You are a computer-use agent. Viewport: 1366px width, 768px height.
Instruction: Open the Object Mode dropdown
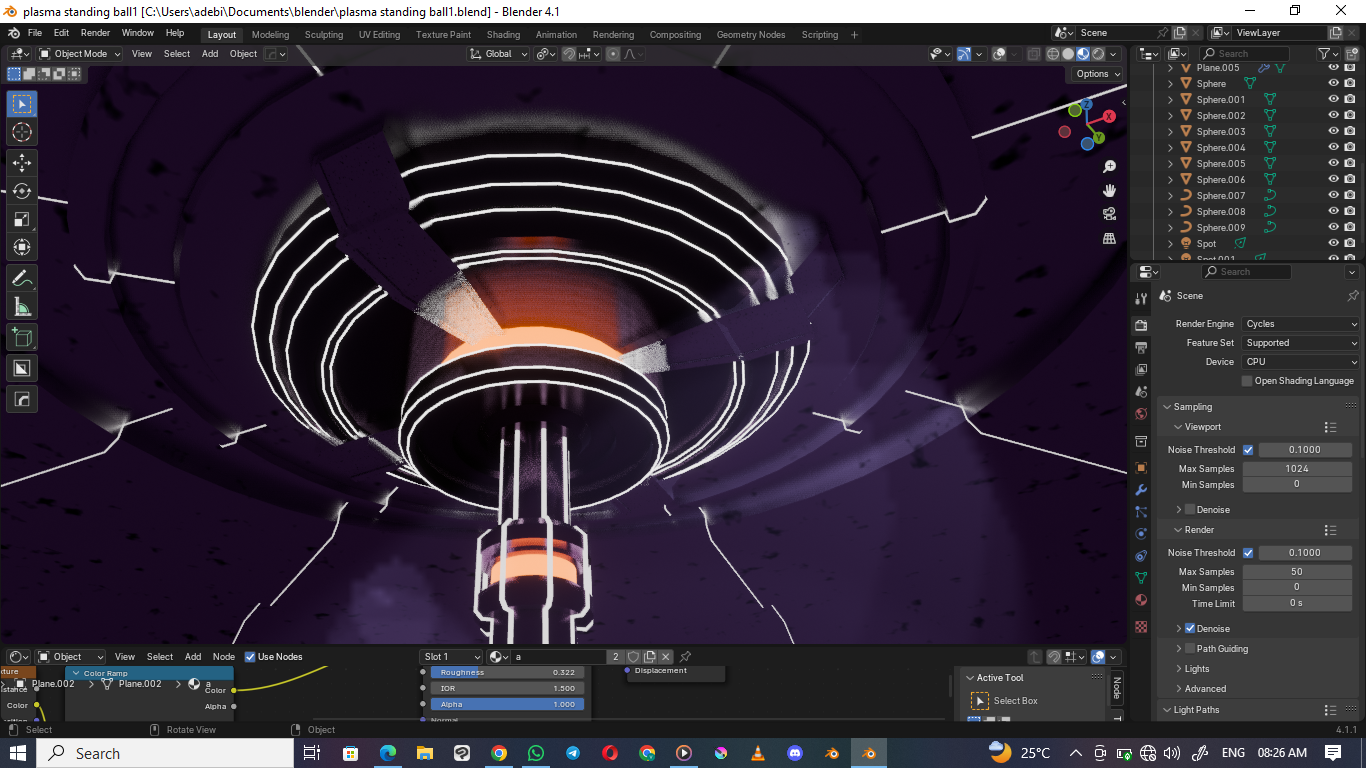point(80,54)
